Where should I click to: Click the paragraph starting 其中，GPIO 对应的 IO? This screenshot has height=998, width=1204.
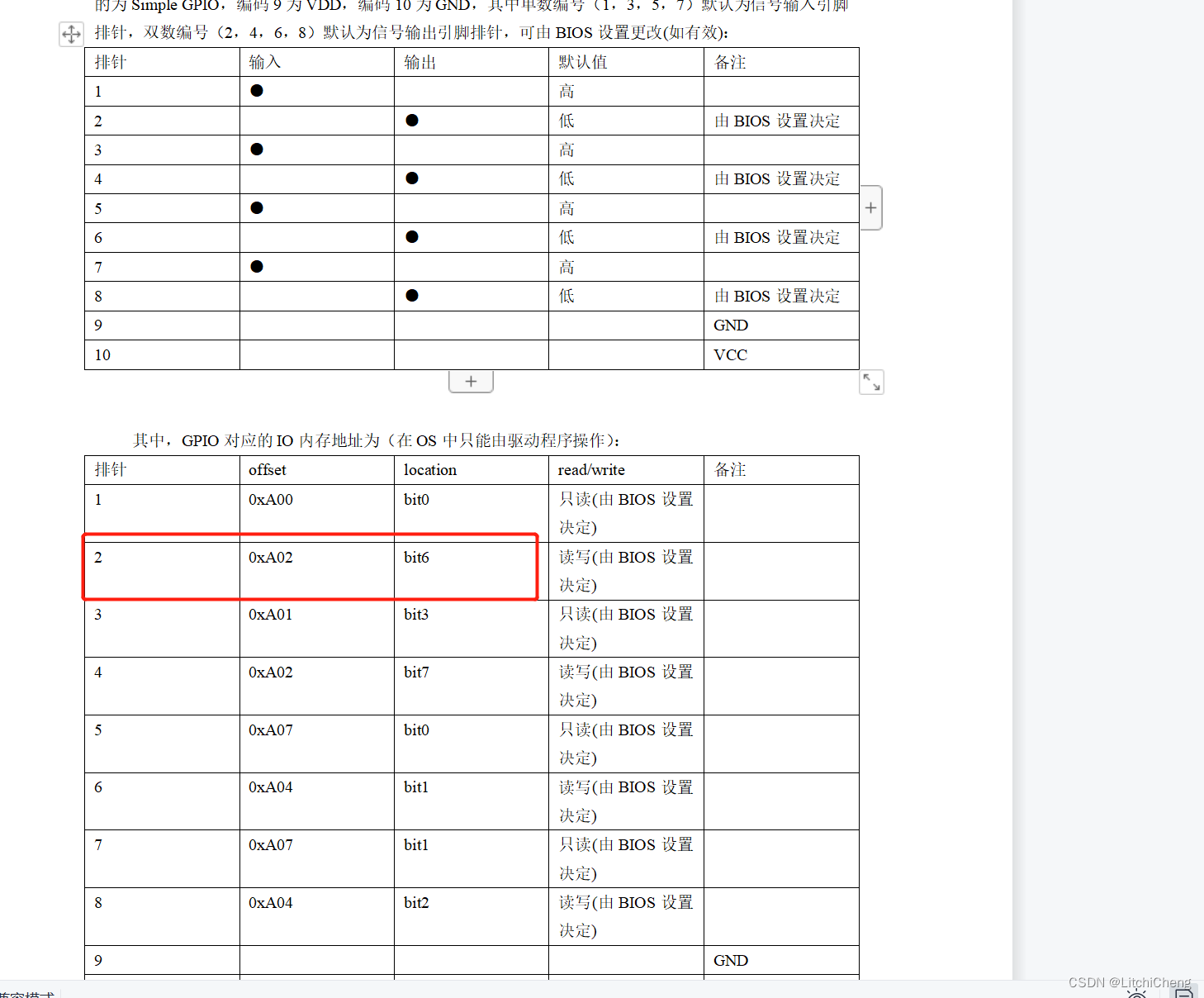click(x=377, y=440)
